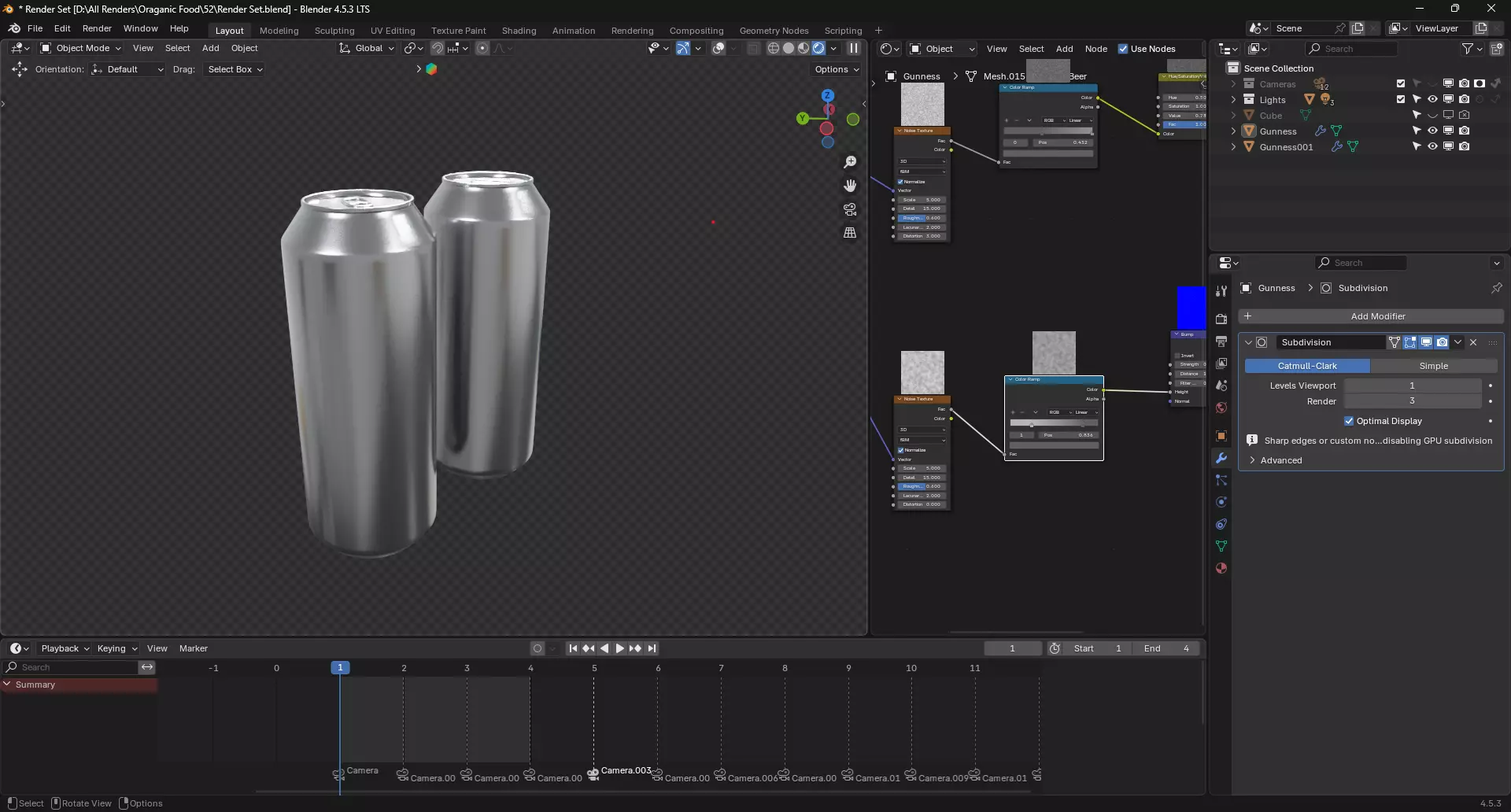Expand Cameras collection in Outliner
This screenshot has height=812, width=1511.
coord(1233,84)
